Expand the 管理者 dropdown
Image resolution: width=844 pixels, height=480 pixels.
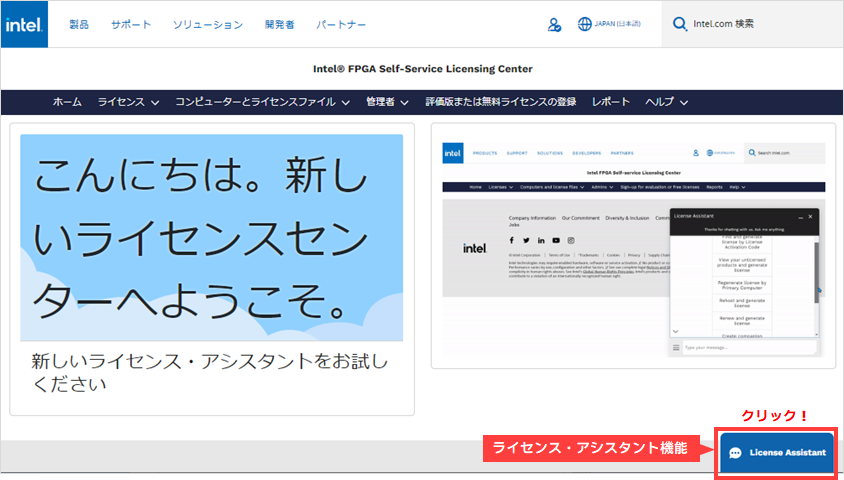[387, 102]
